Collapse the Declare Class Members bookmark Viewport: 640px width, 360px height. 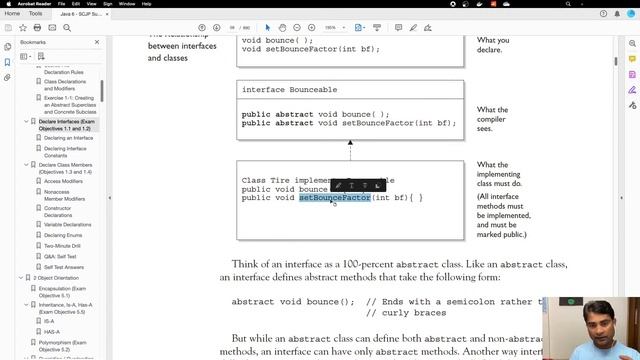(26, 165)
